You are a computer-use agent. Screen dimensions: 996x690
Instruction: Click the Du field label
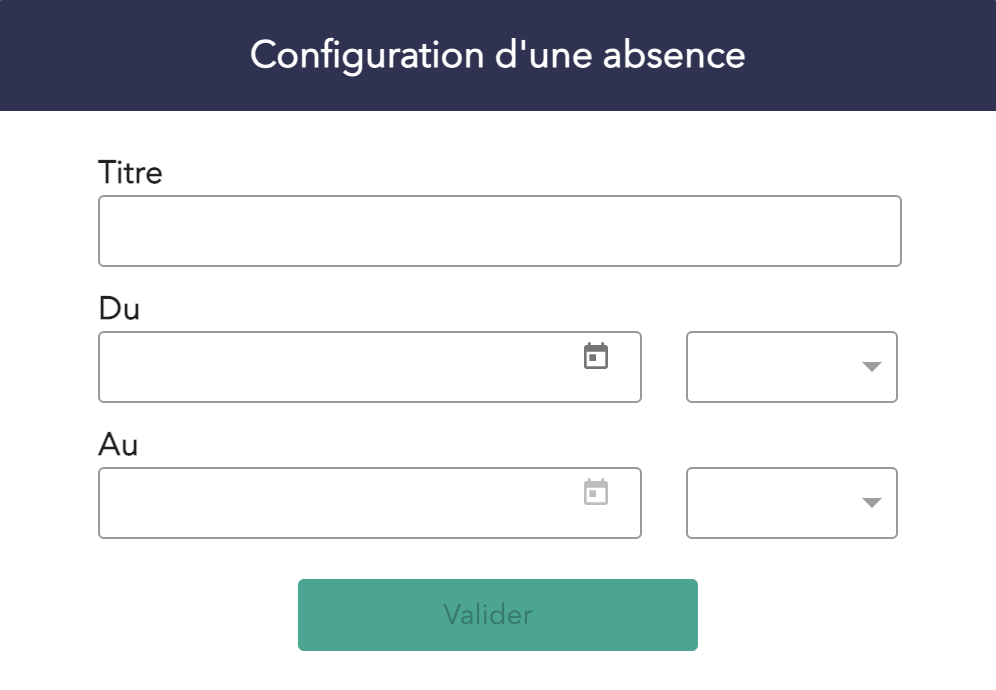point(119,308)
